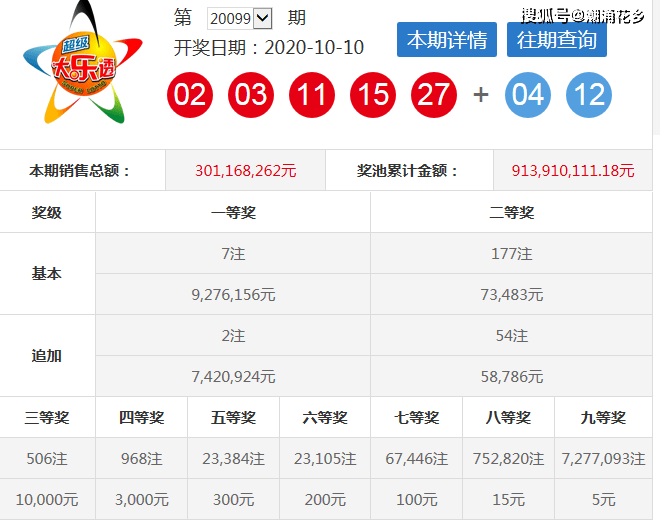Click the 506注 cell
Image resolution: width=660 pixels, height=520 pixels.
[47, 459]
